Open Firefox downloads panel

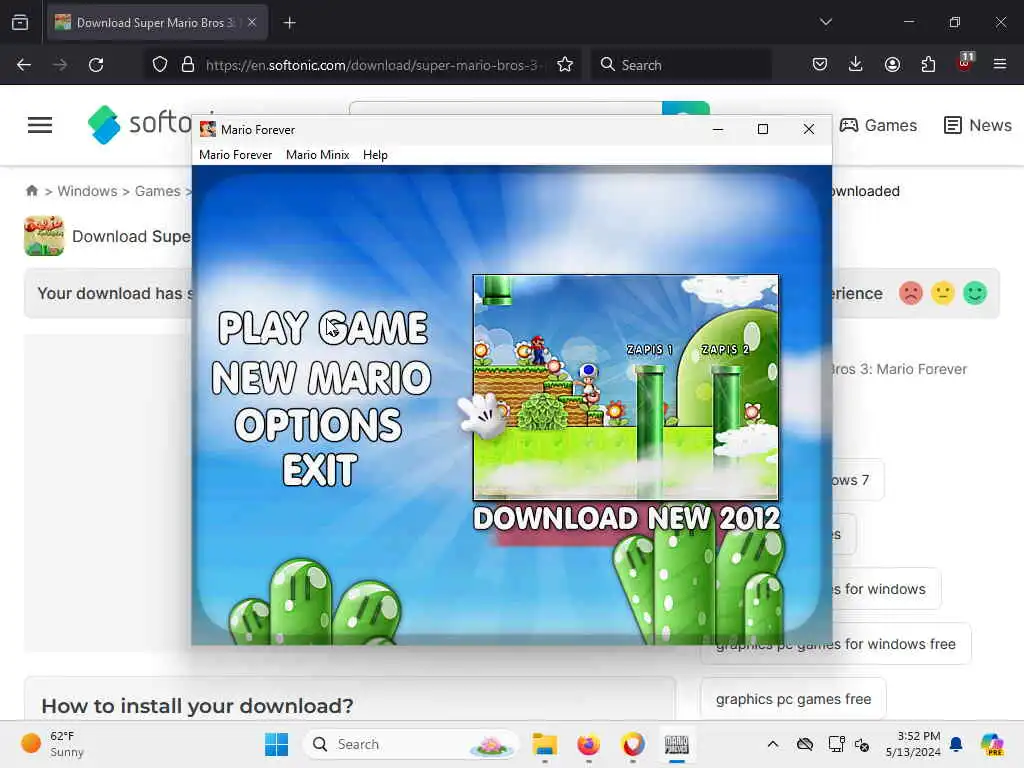click(x=856, y=65)
